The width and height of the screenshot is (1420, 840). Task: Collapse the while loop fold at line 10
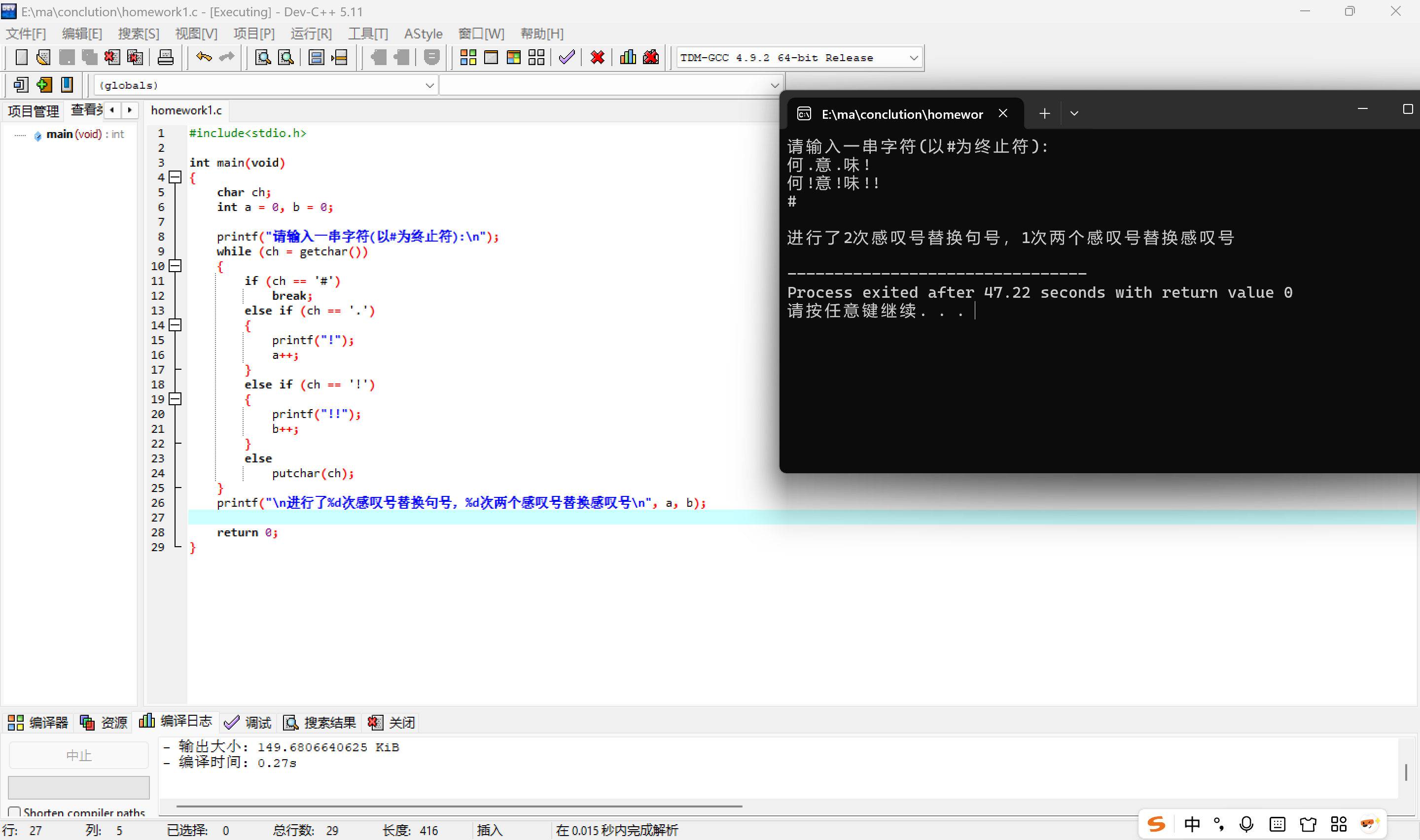pyautogui.click(x=176, y=266)
